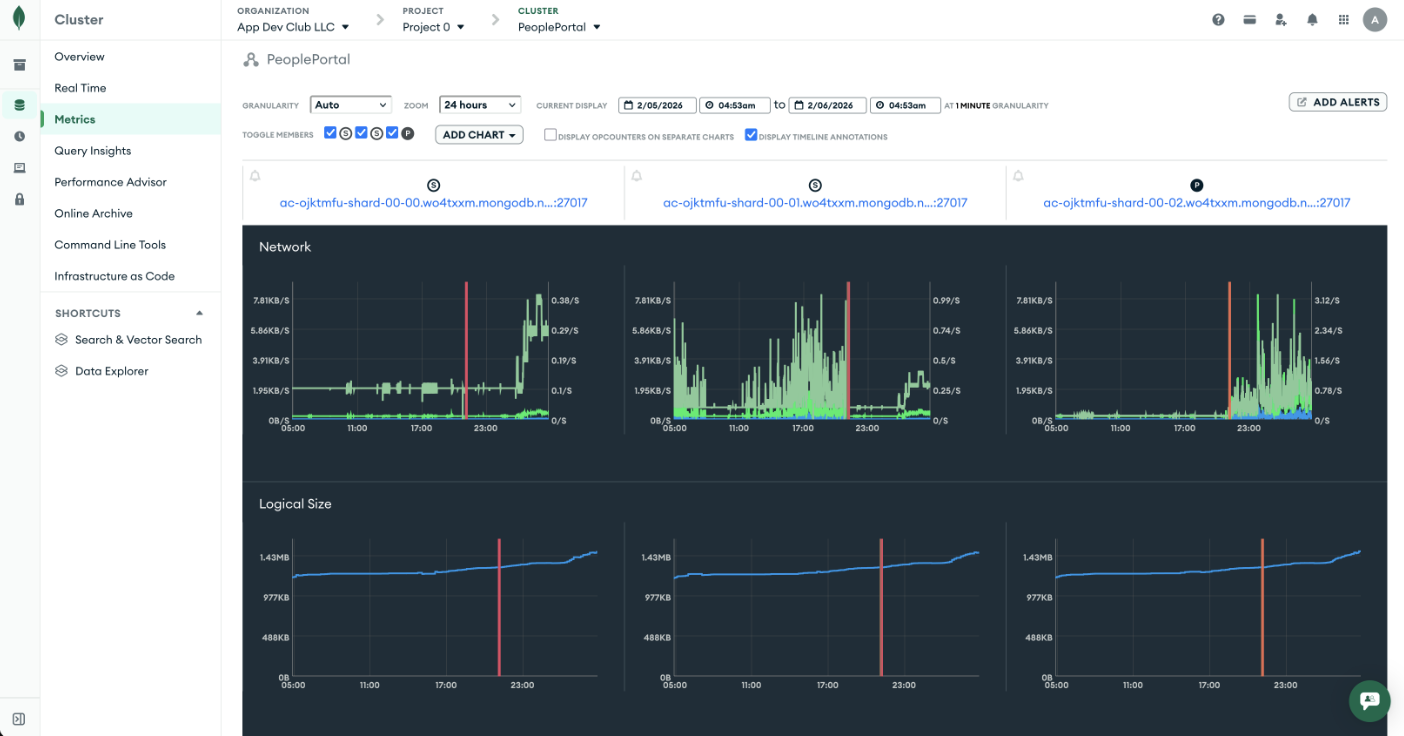Click the Add Alerts button
The width and height of the screenshot is (1404, 736).
click(x=1337, y=101)
